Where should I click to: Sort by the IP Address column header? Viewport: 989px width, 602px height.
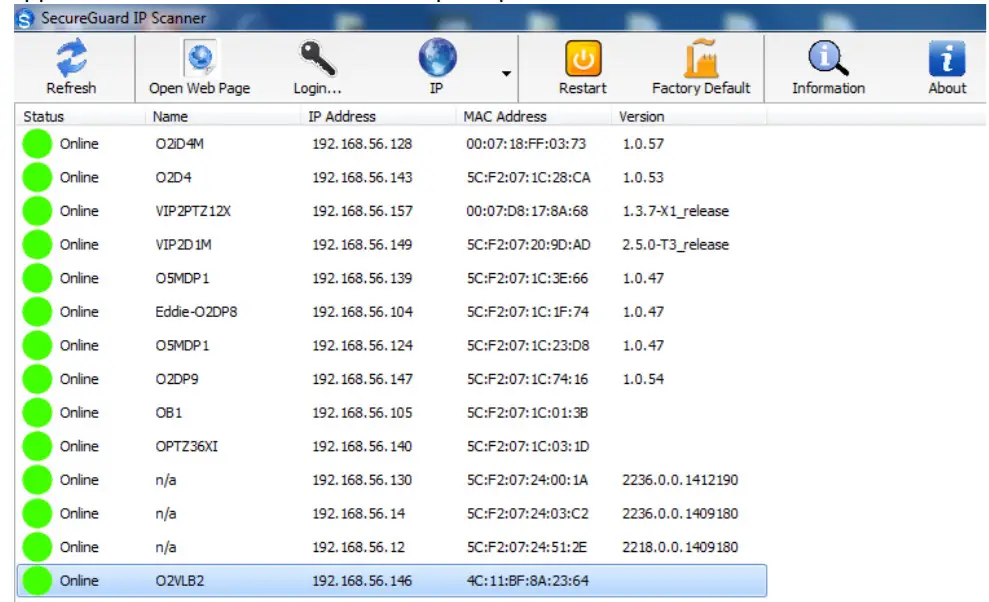click(342, 117)
